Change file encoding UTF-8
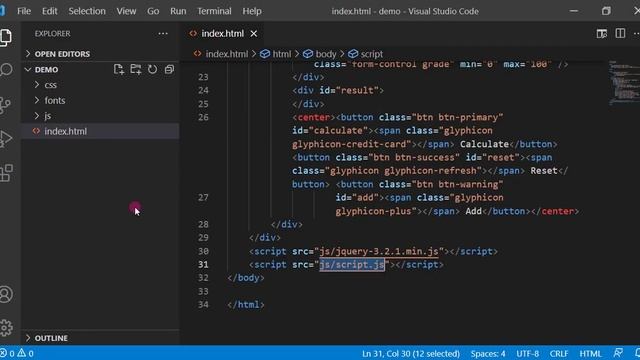This screenshot has height=360, width=640. 527,353
